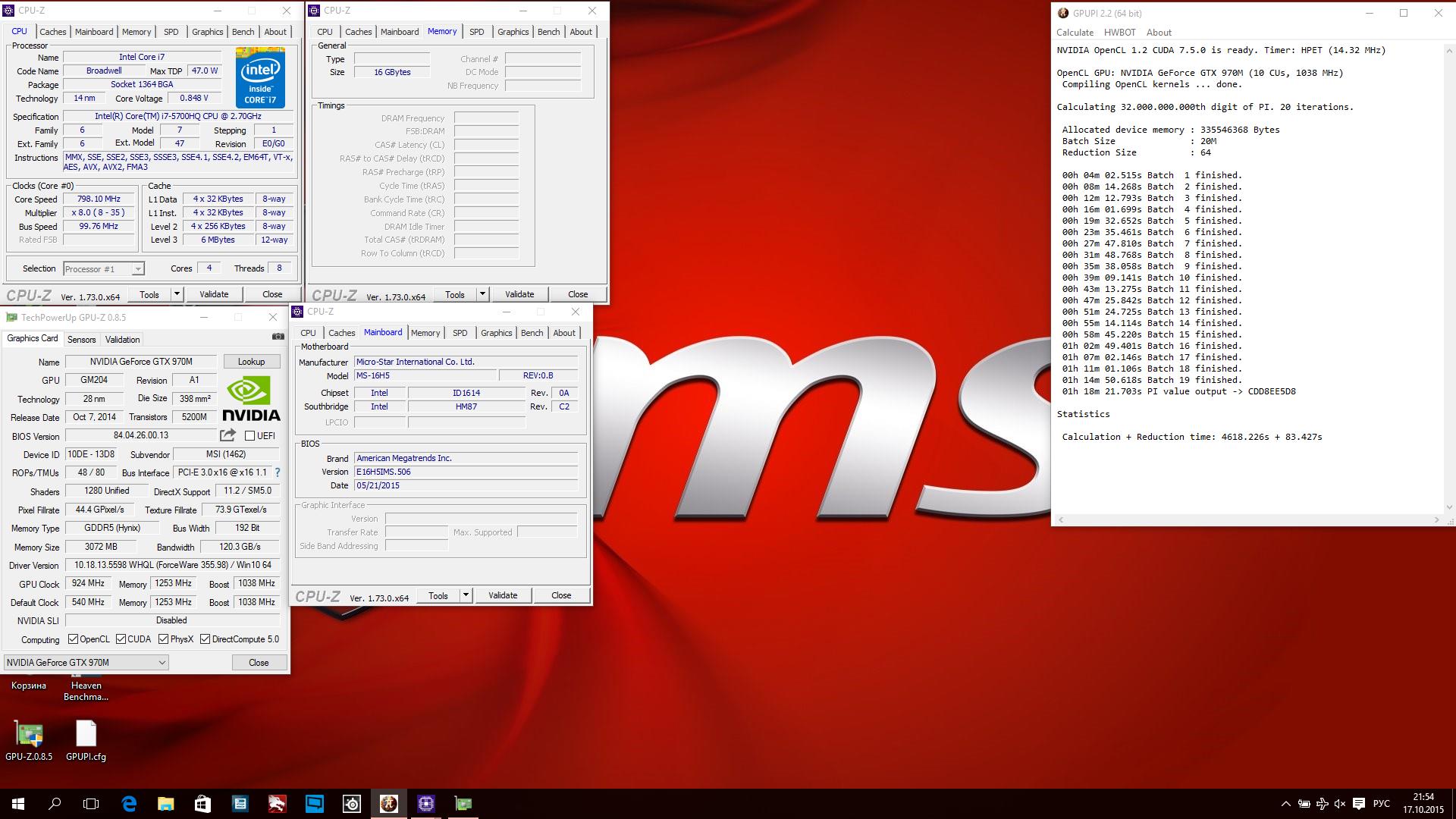Toggle the DirectCompute 5.0 checkbox
Screen dimensions: 1456x819
pyautogui.click(x=205, y=639)
